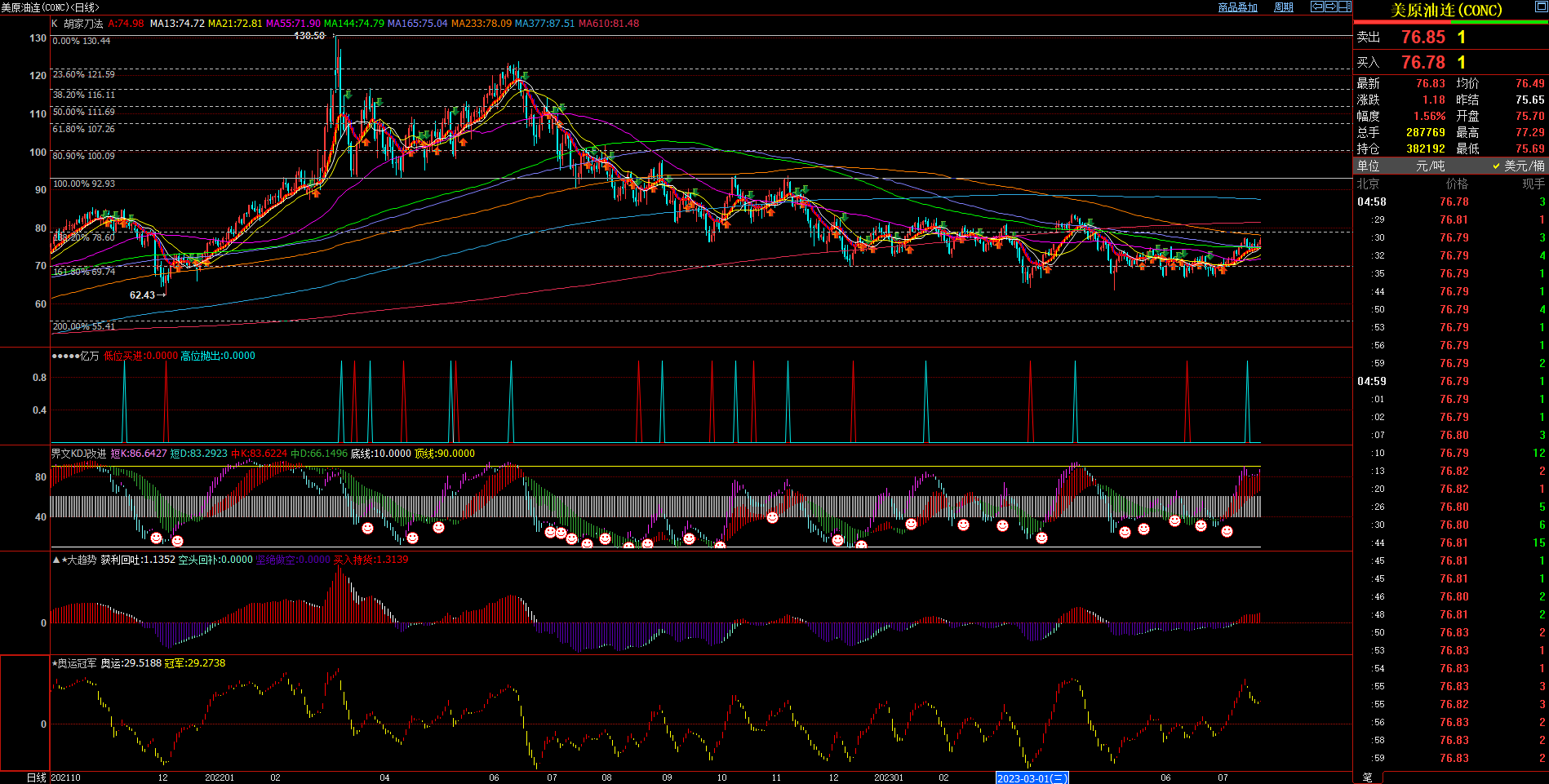
Task: Click the left arrow navigation icon
Action: 1317,7
